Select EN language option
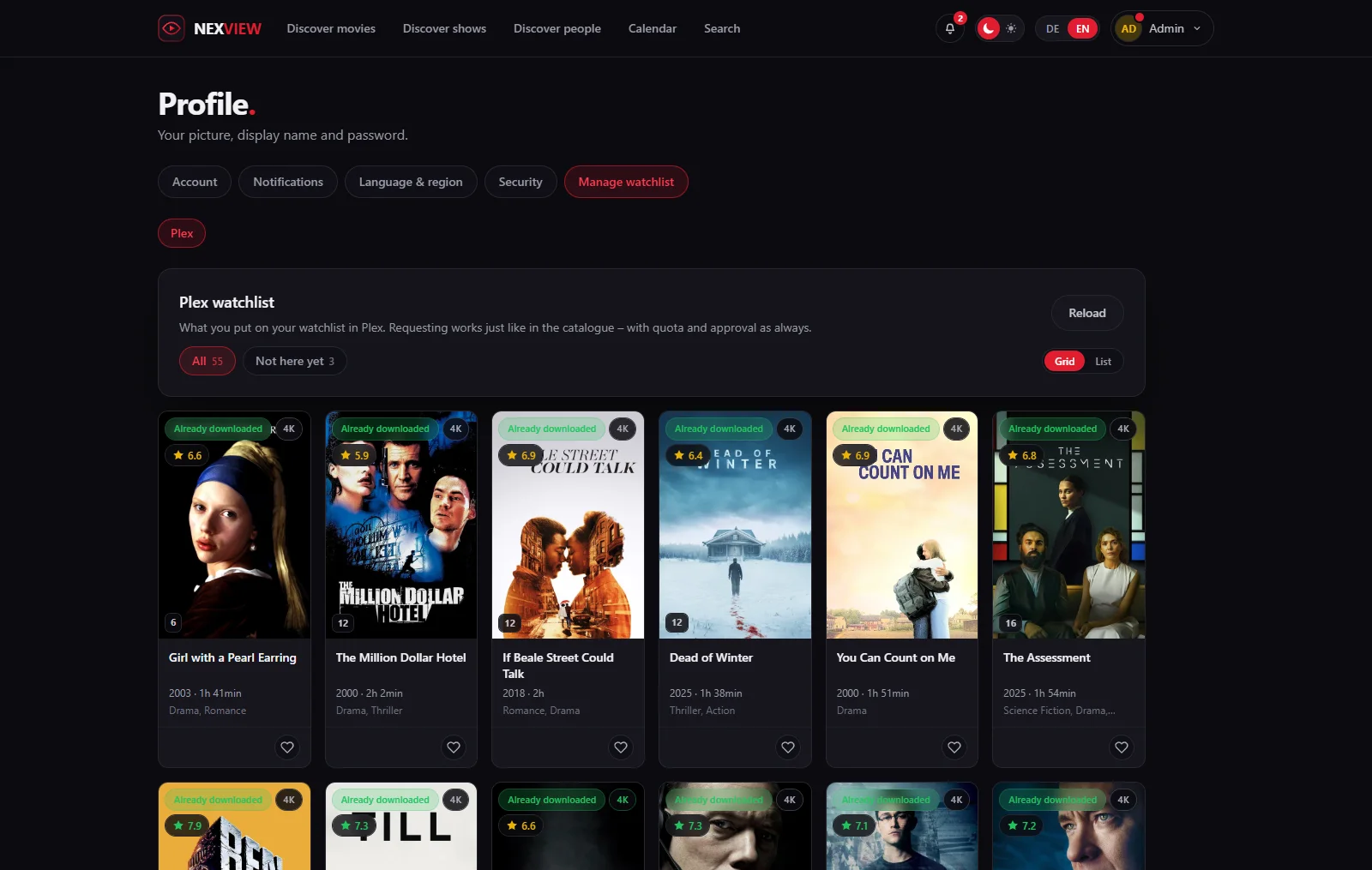This screenshot has height=870, width=1372. pyautogui.click(x=1082, y=28)
